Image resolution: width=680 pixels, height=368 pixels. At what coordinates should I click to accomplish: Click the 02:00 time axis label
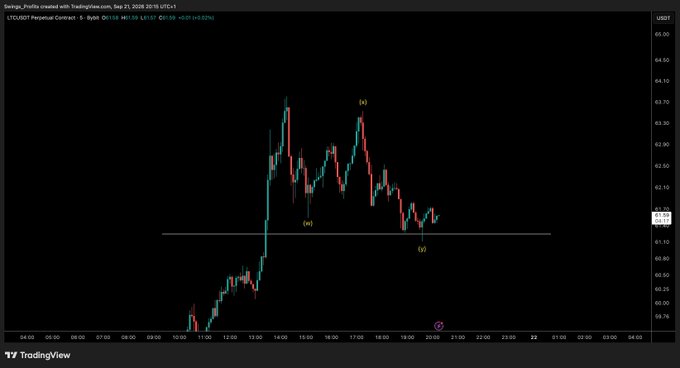click(x=585, y=337)
